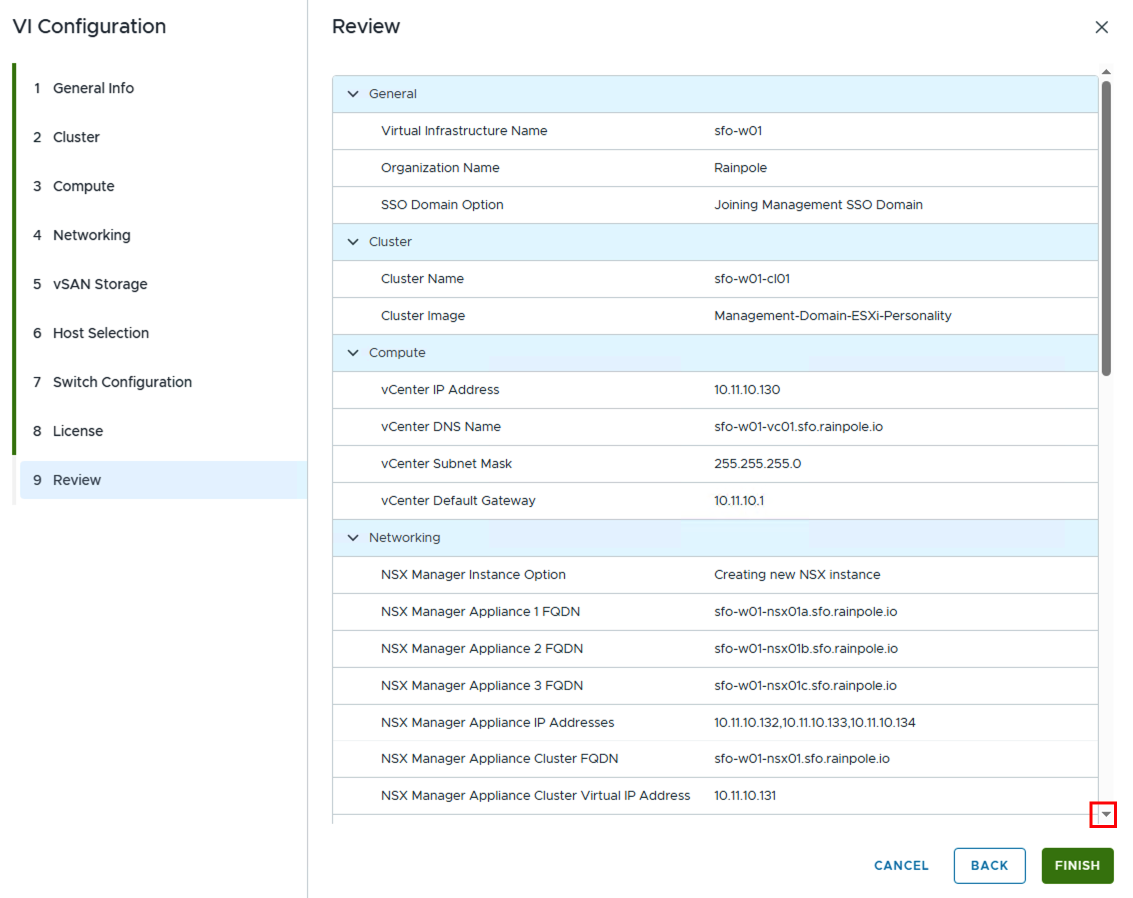Select step 9 Review
The width and height of the screenshot is (1133, 898).
pyautogui.click(x=77, y=480)
